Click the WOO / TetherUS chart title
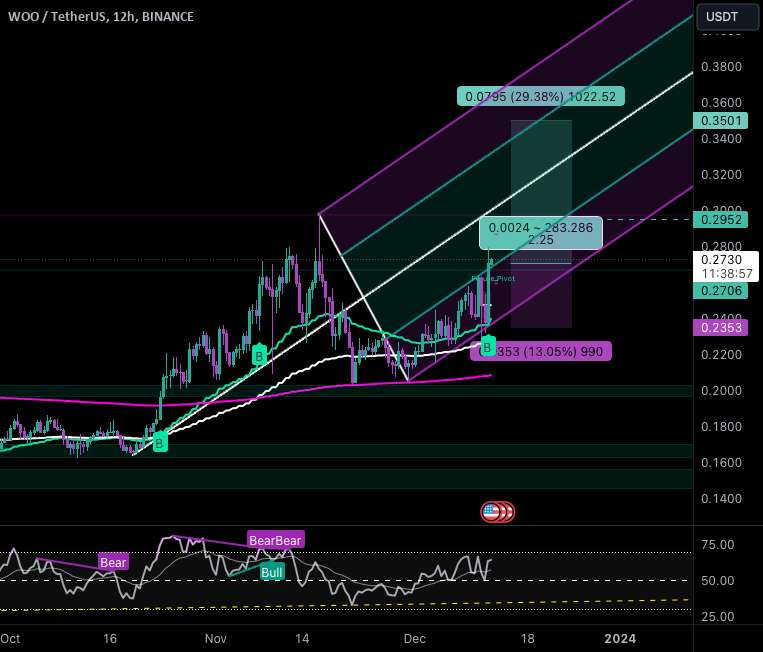The image size is (763, 652). (101, 17)
